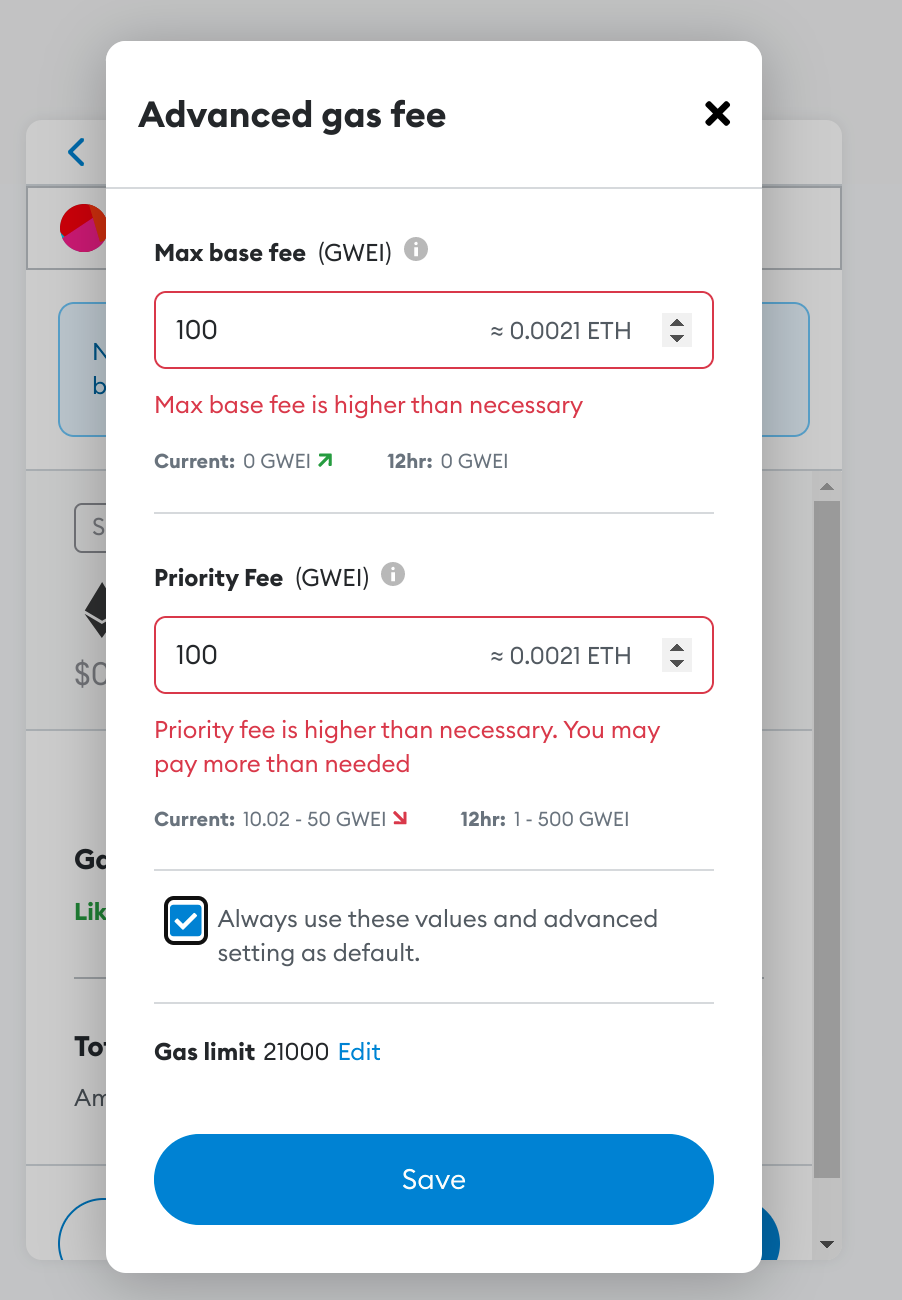The image size is (902, 1300).
Task: Increase Priority Fee with the up stepper arrow
Action: click(x=678, y=647)
